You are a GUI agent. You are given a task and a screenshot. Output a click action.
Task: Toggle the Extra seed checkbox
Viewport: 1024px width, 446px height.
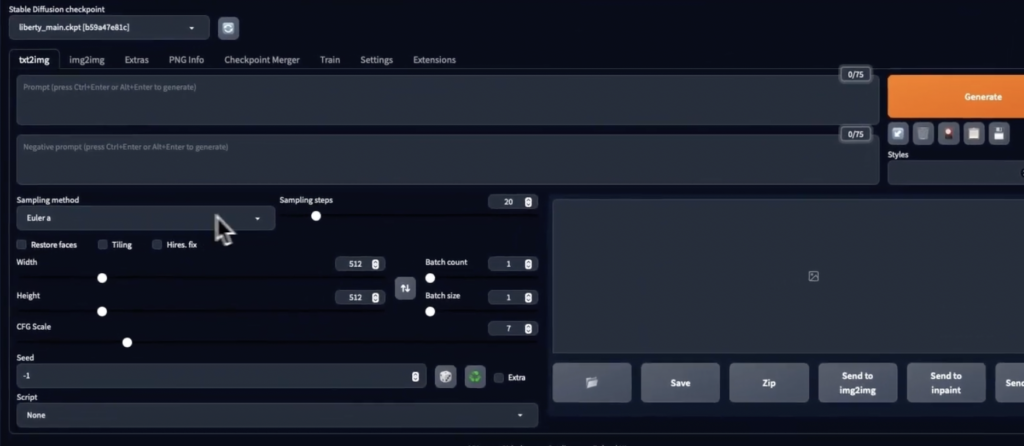(499, 377)
